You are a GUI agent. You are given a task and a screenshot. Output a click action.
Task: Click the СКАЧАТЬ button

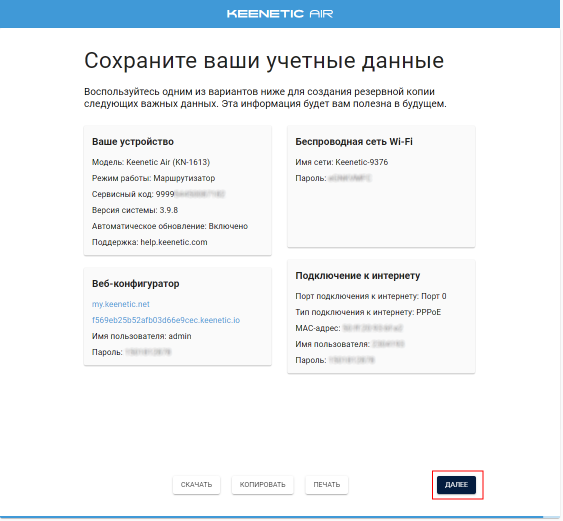click(x=196, y=485)
